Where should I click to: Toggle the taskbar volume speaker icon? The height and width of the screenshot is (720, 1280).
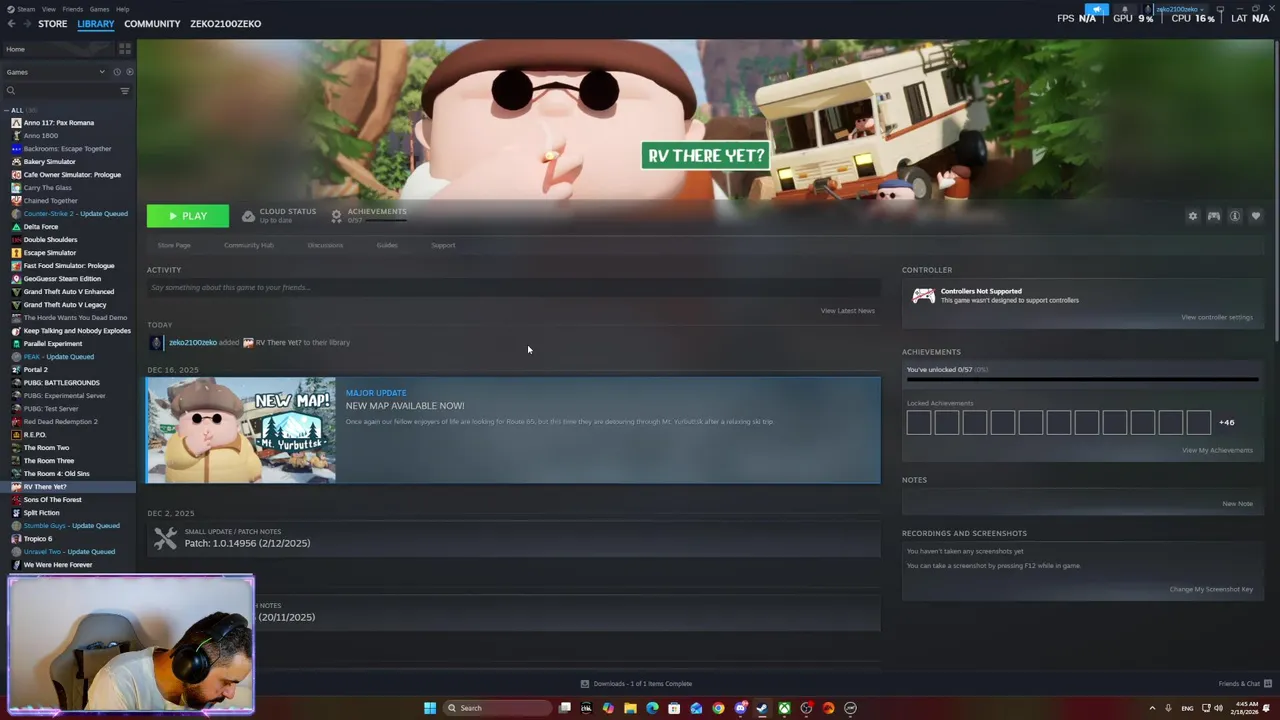pyautogui.click(x=1218, y=708)
